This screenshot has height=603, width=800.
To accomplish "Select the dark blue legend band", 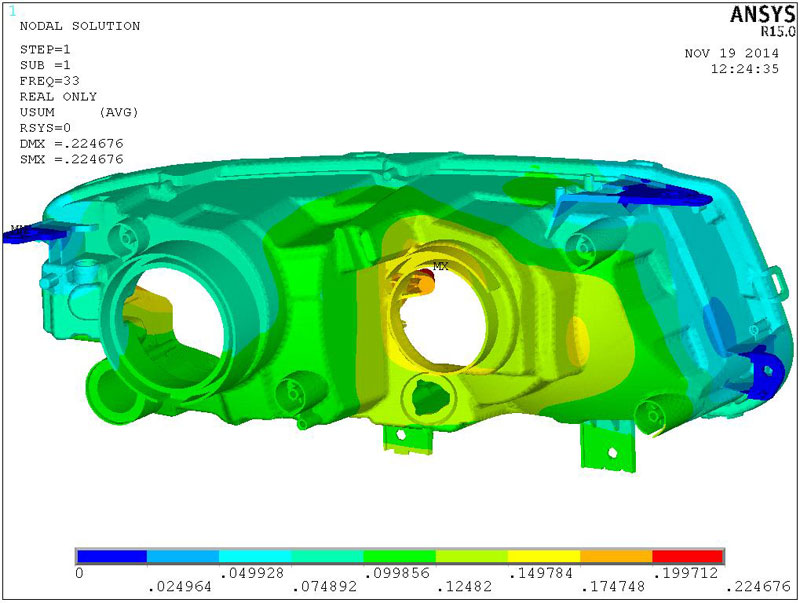I will (111, 556).
